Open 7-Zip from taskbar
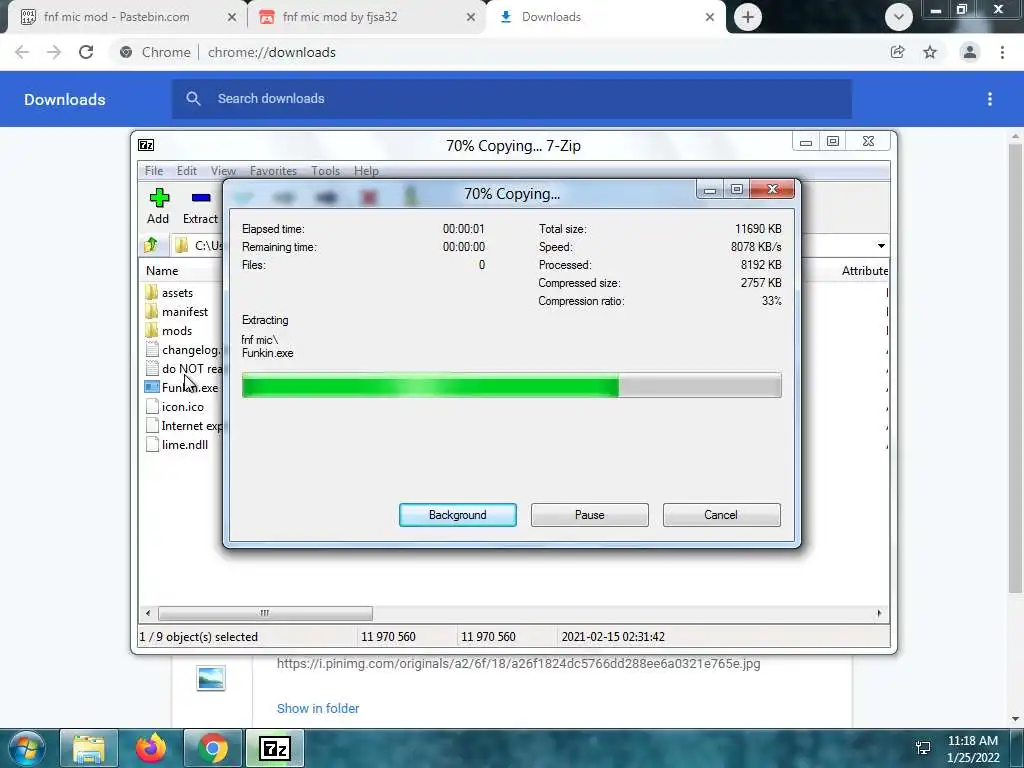Image resolution: width=1024 pixels, height=768 pixels. pos(274,748)
